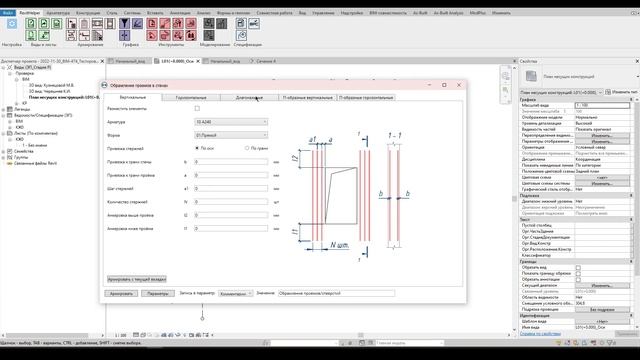Switch to the Диагональные tab
The image size is (640, 360).
point(249,98)
